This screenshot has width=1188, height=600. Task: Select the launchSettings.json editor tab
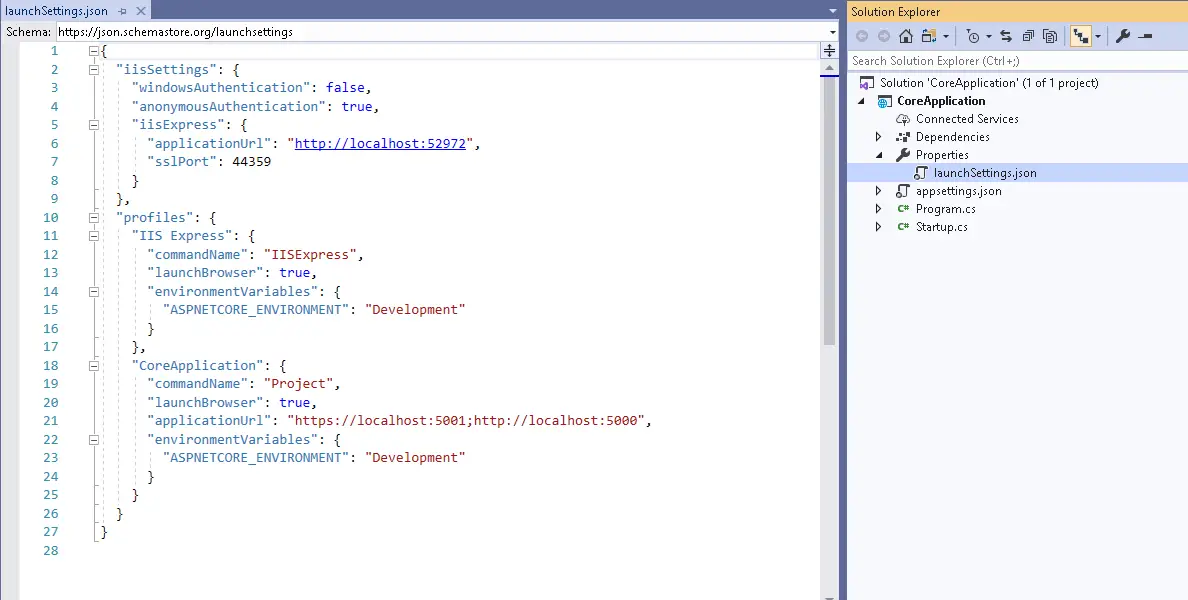[x=56, y=11]
